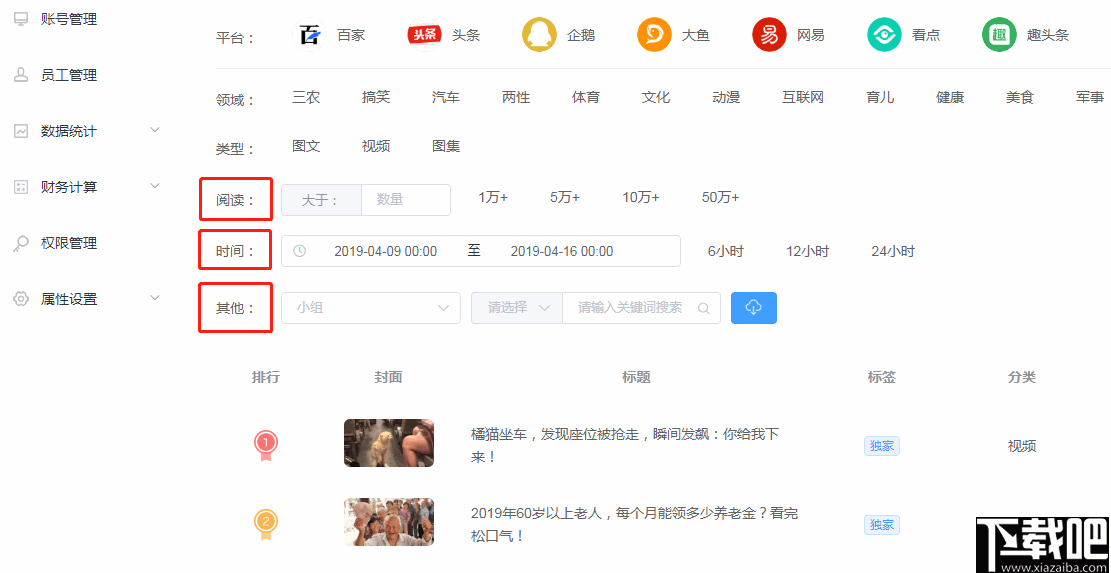Open the orange cat article thumbnail
The image size is (1111, 573).
[389, 443]
